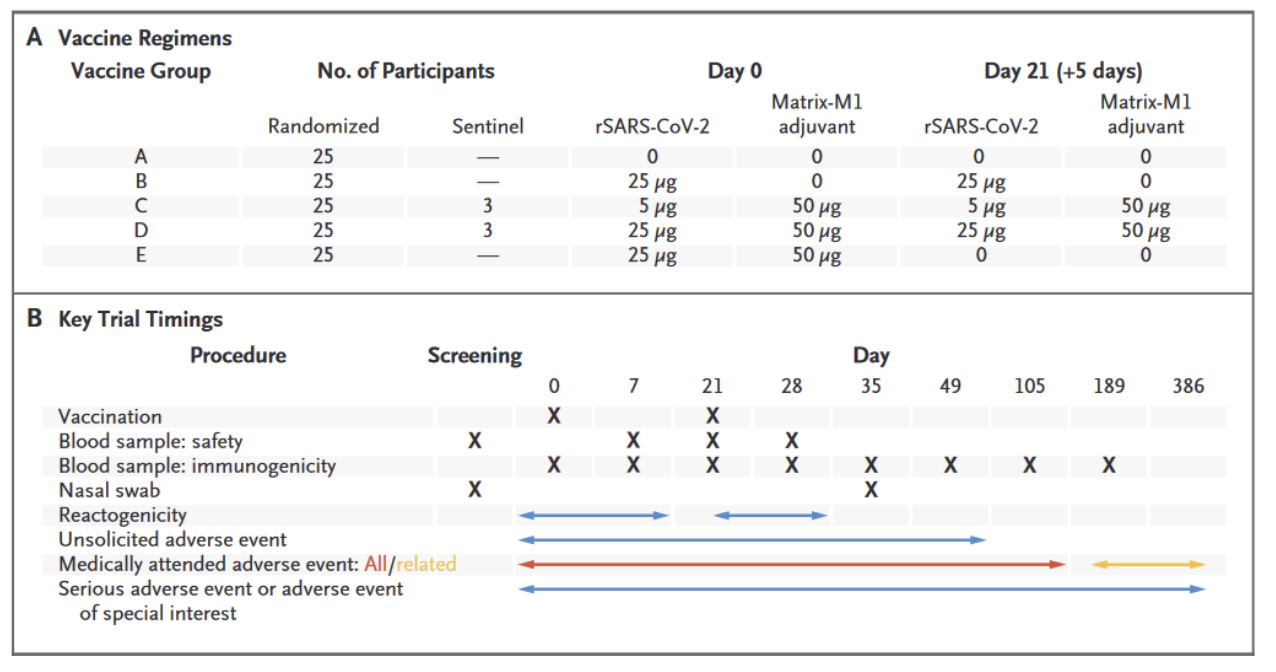Click the Vaccination X mark under Day 21
The height and width of the screenshot is (672, 1276).
[x=712, y=417]
